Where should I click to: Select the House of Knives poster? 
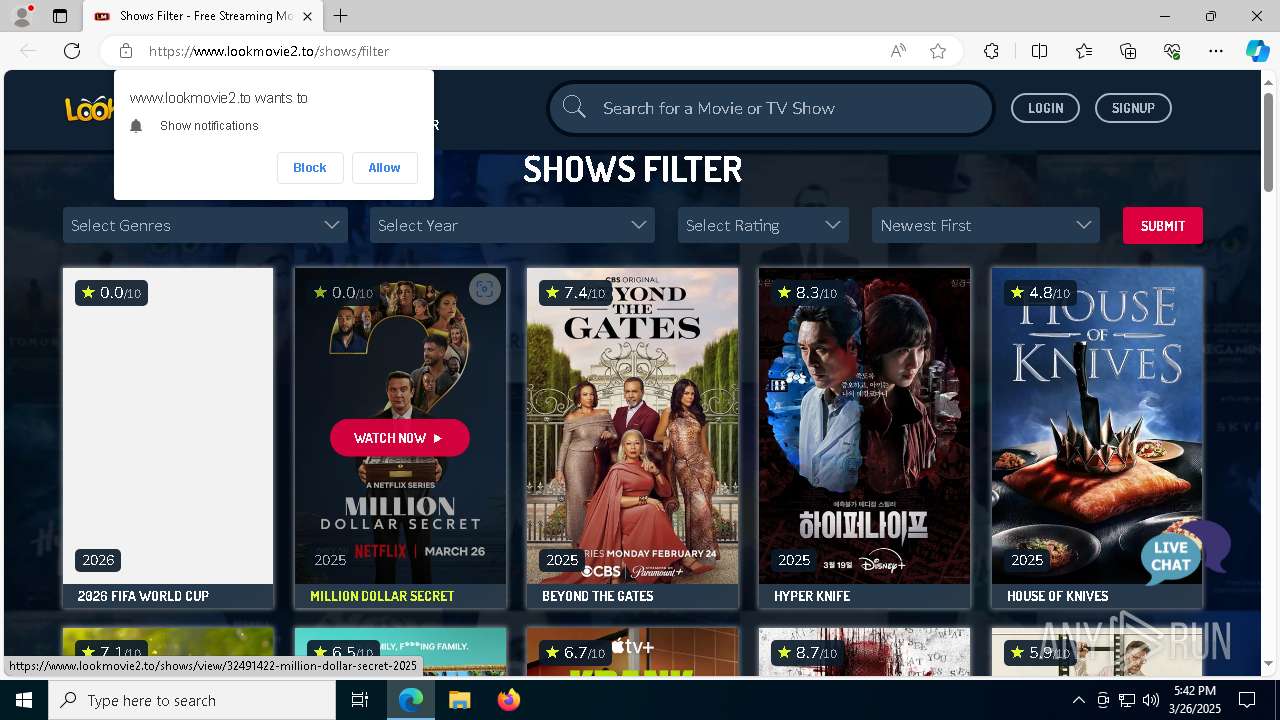pyautogui.click(x=1097, y=425)
